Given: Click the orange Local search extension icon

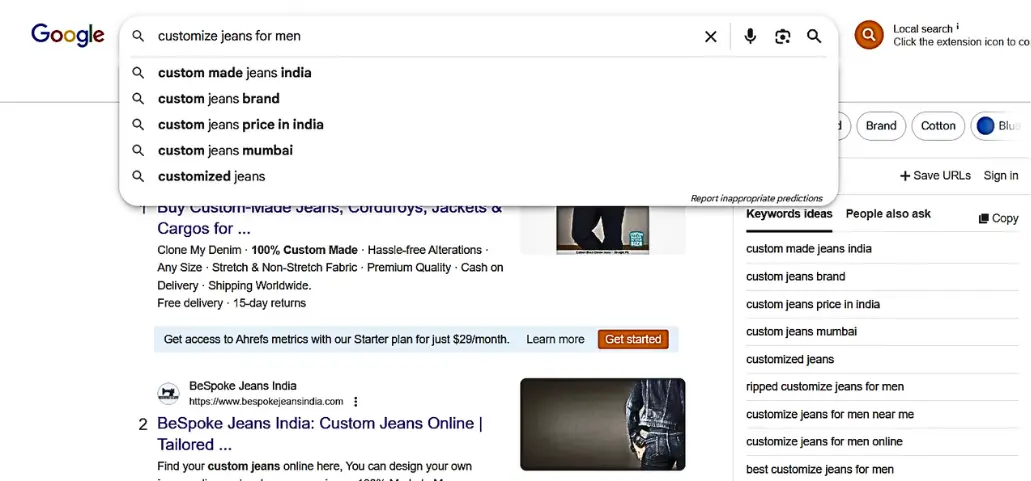Looking at the screenshot, I should pyautogui.click(x=869, y=35).
